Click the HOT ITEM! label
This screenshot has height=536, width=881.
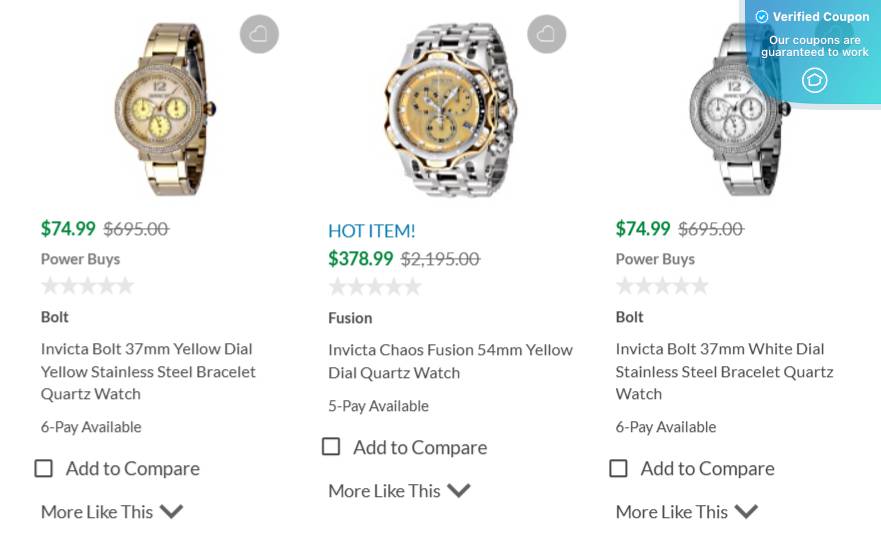[371, 231]
